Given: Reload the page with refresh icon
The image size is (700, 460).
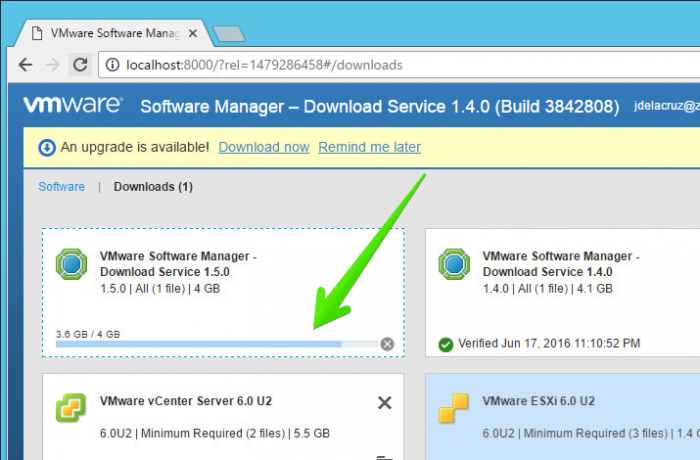Looking at the screenshot, I should tap(80, 65).
